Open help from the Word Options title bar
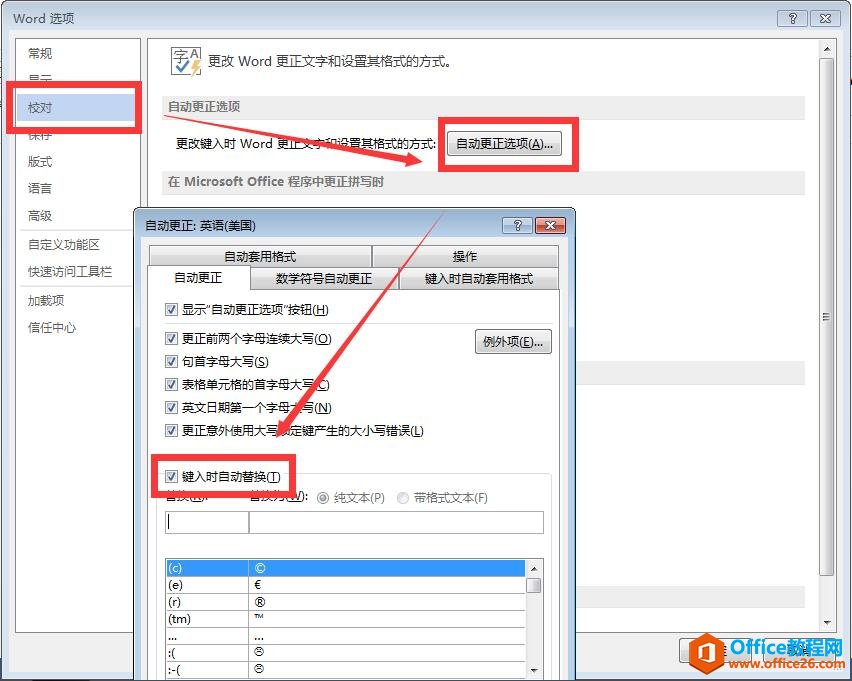Image resolution: width=852 pixels, height=681 pixels. (792, 17)
